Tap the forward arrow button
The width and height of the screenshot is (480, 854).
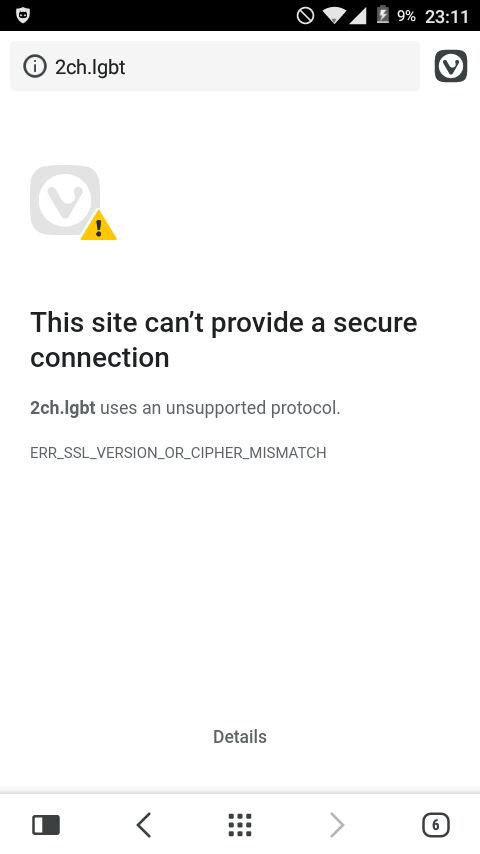pos(337,825)
